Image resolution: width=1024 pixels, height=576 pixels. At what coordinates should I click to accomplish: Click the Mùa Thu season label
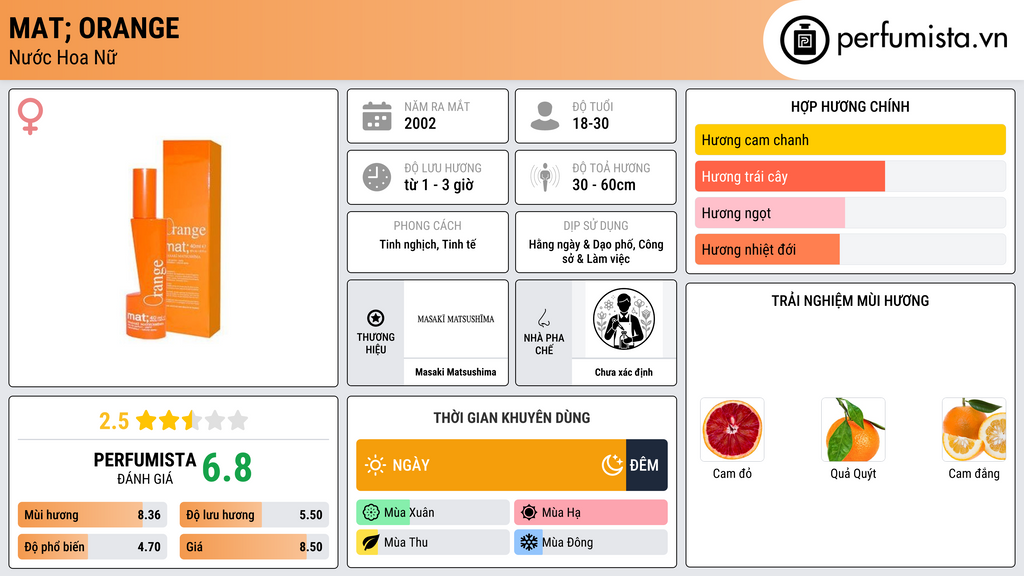click(x=406, y=543)
